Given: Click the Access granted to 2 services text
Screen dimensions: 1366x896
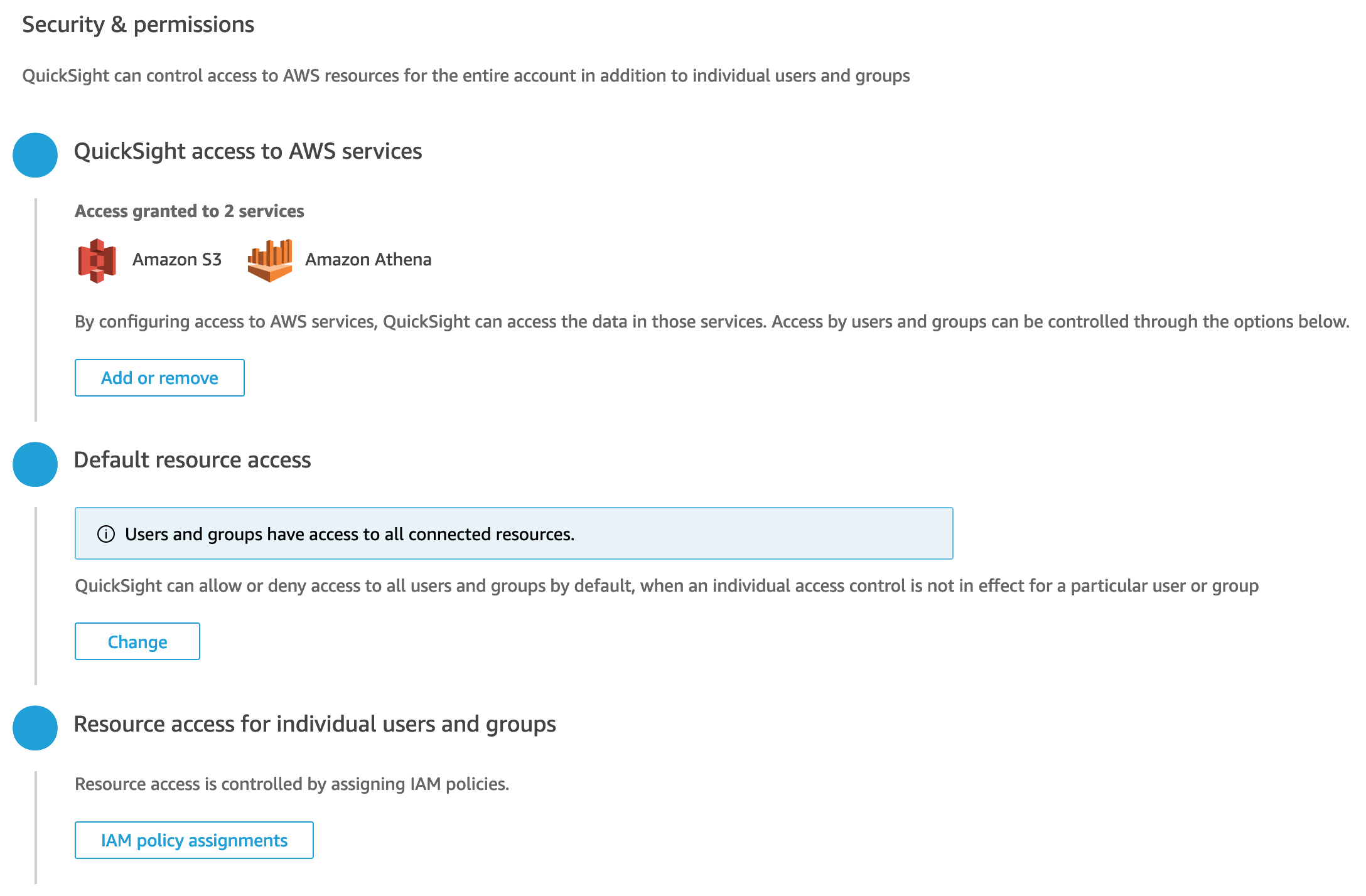Looking at the screenshot, I should click(190, 211).
